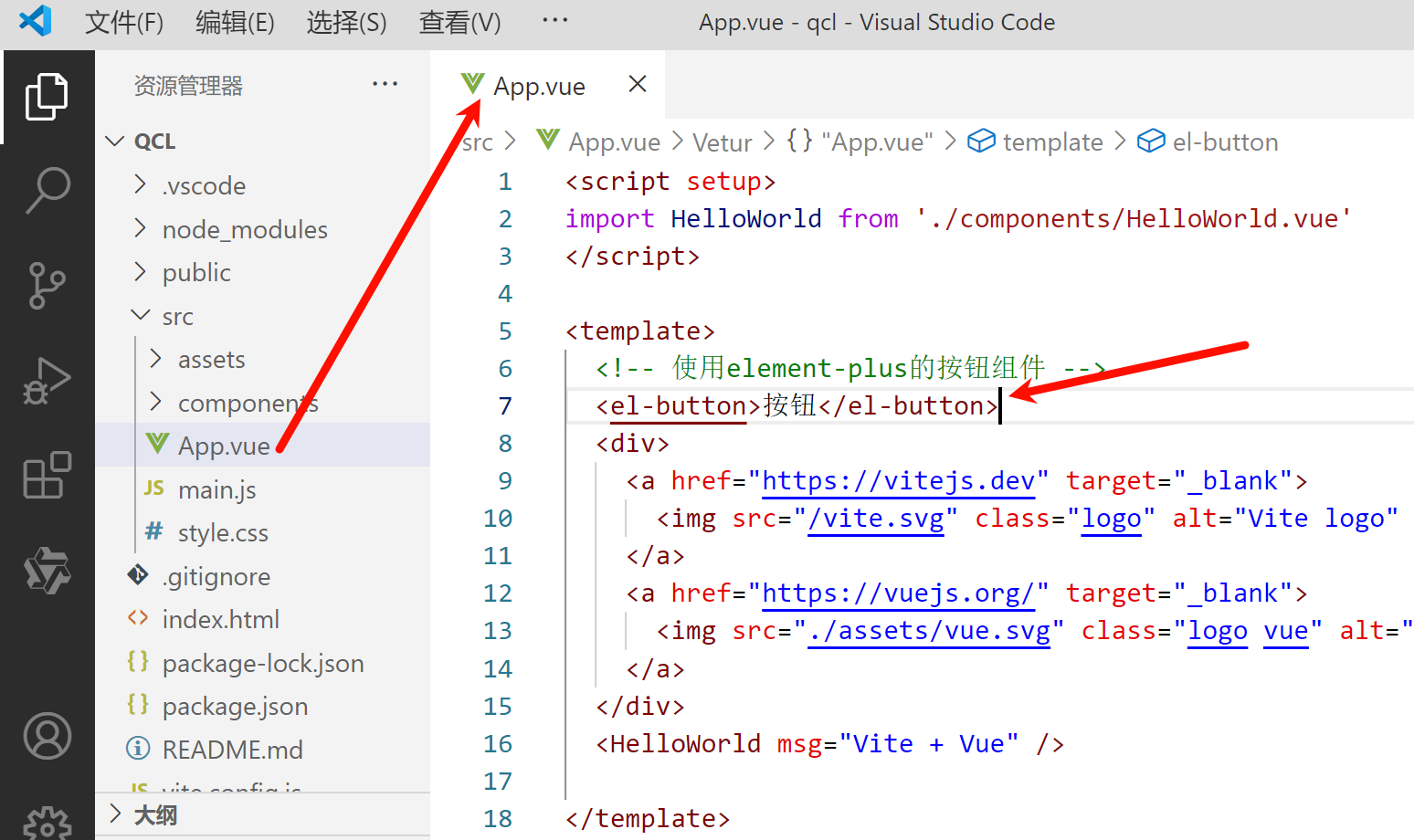Click the template breadcrumb segment
This screenshot has height=840, width=1414.
coord(1052,142)
